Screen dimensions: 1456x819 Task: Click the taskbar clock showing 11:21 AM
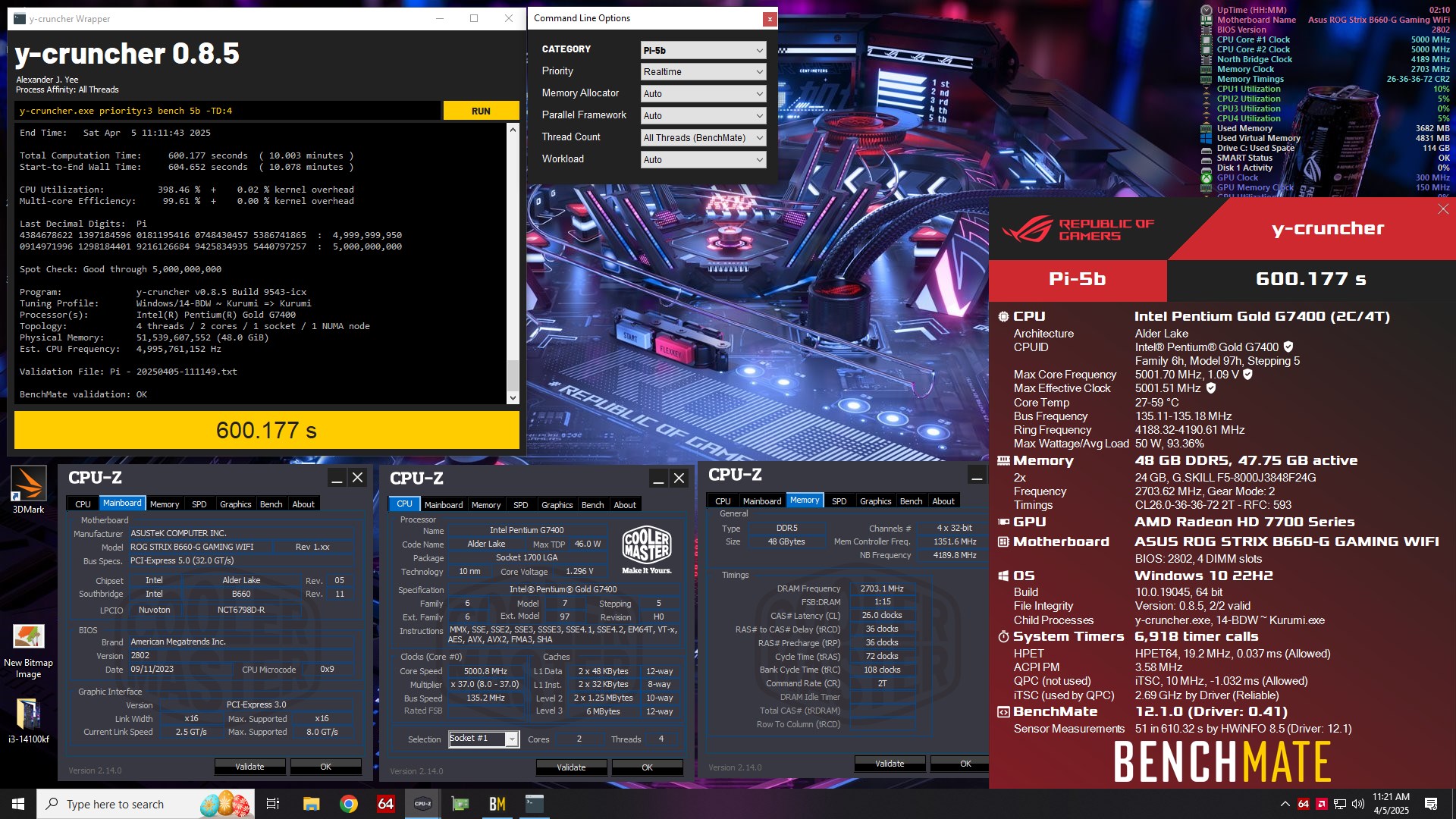click(1391, 804)
